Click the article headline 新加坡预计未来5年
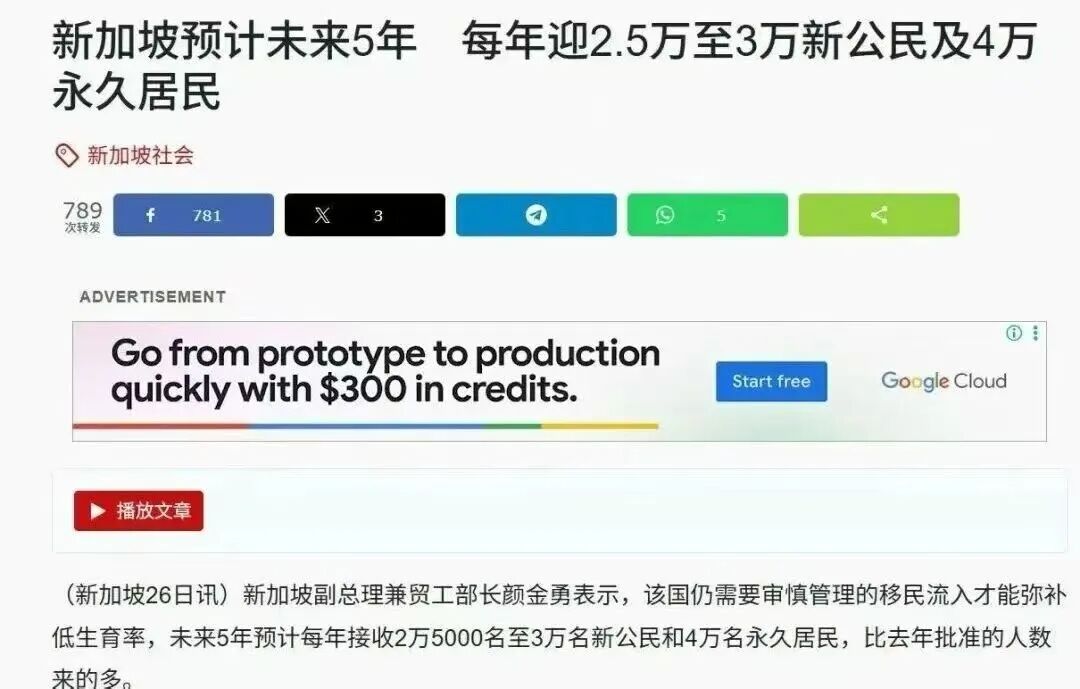1080x689 pixels. [x=234, y=40]
